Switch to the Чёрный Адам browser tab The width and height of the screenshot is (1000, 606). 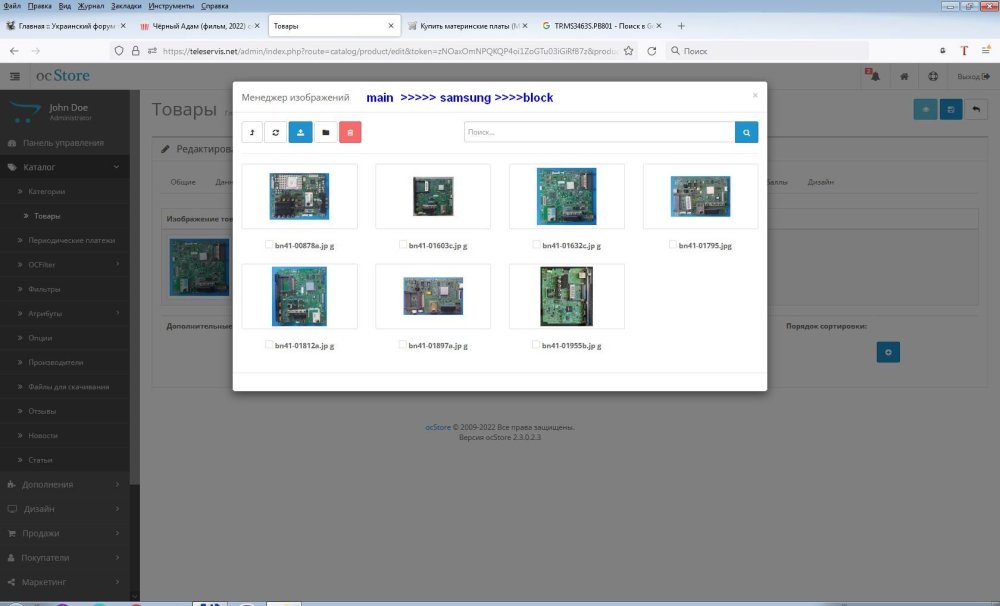click(x=196, y=25)
